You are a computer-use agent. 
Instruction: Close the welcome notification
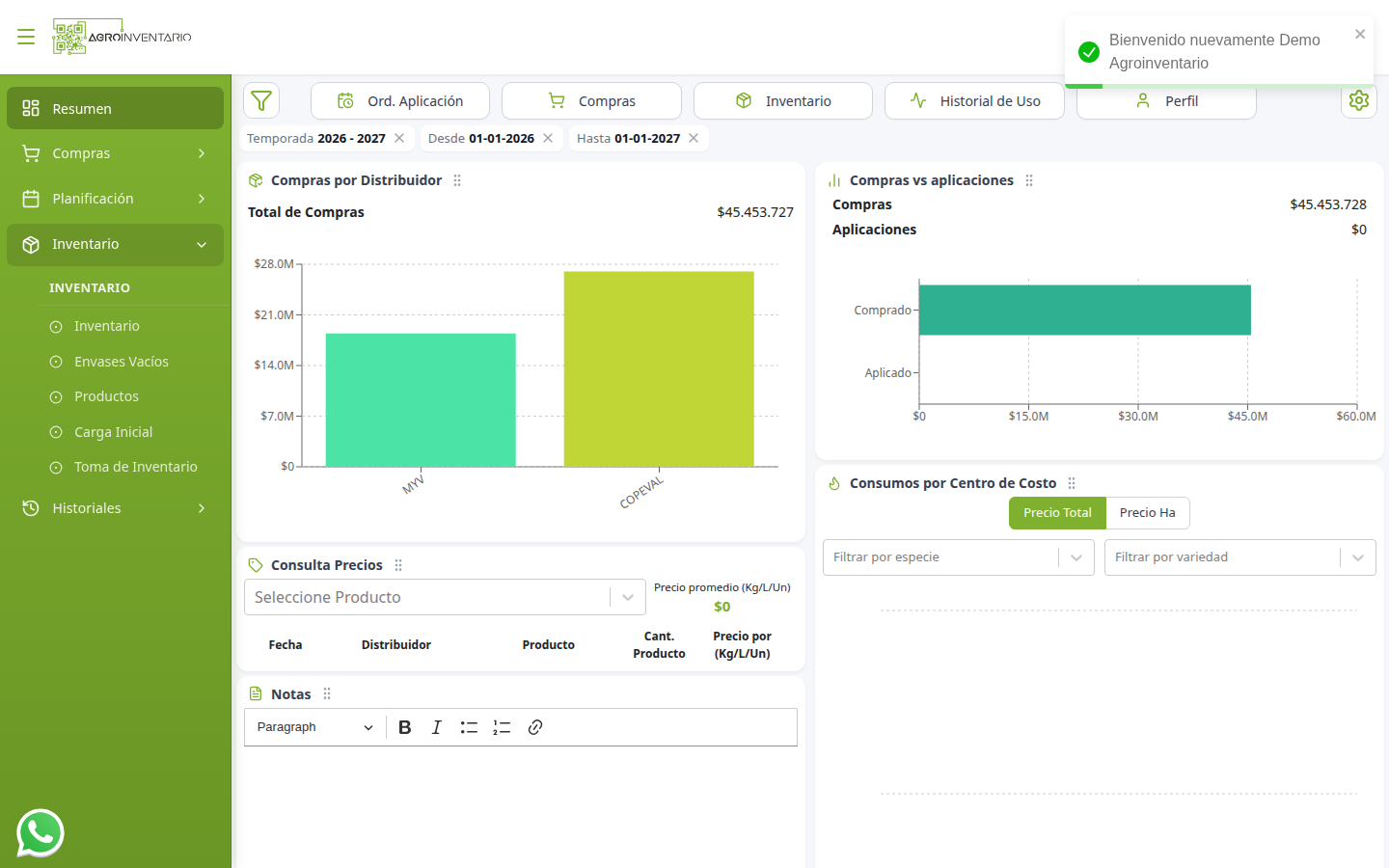coord(1360,35)
